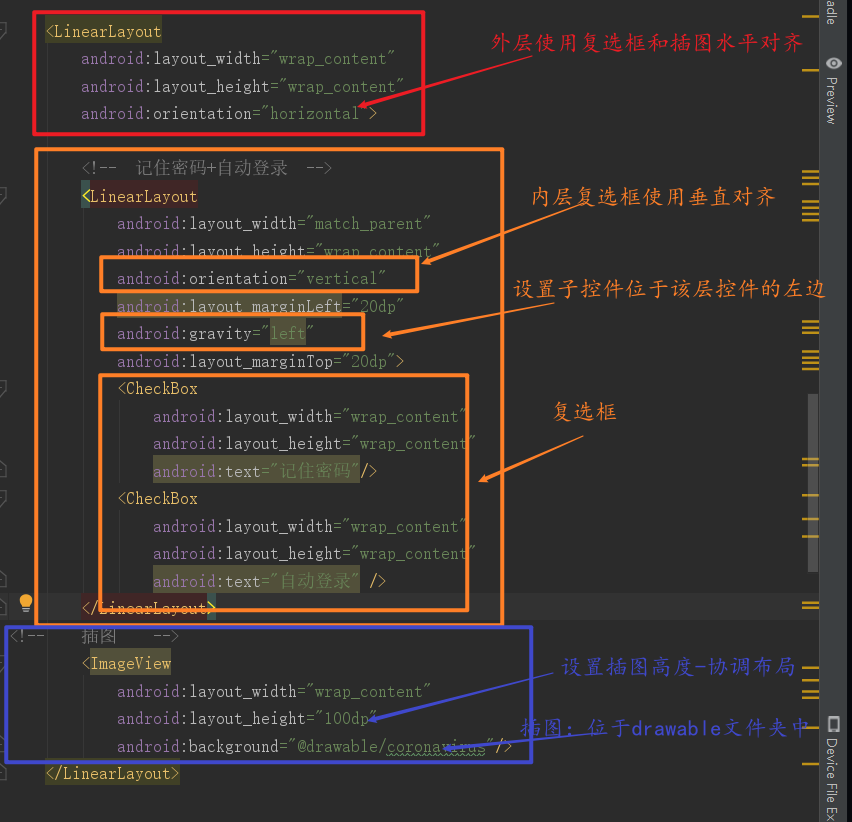852x822 pixels.
Task: Click the opening outer <LinearLayout tag at top
Action: coord(103,32)
